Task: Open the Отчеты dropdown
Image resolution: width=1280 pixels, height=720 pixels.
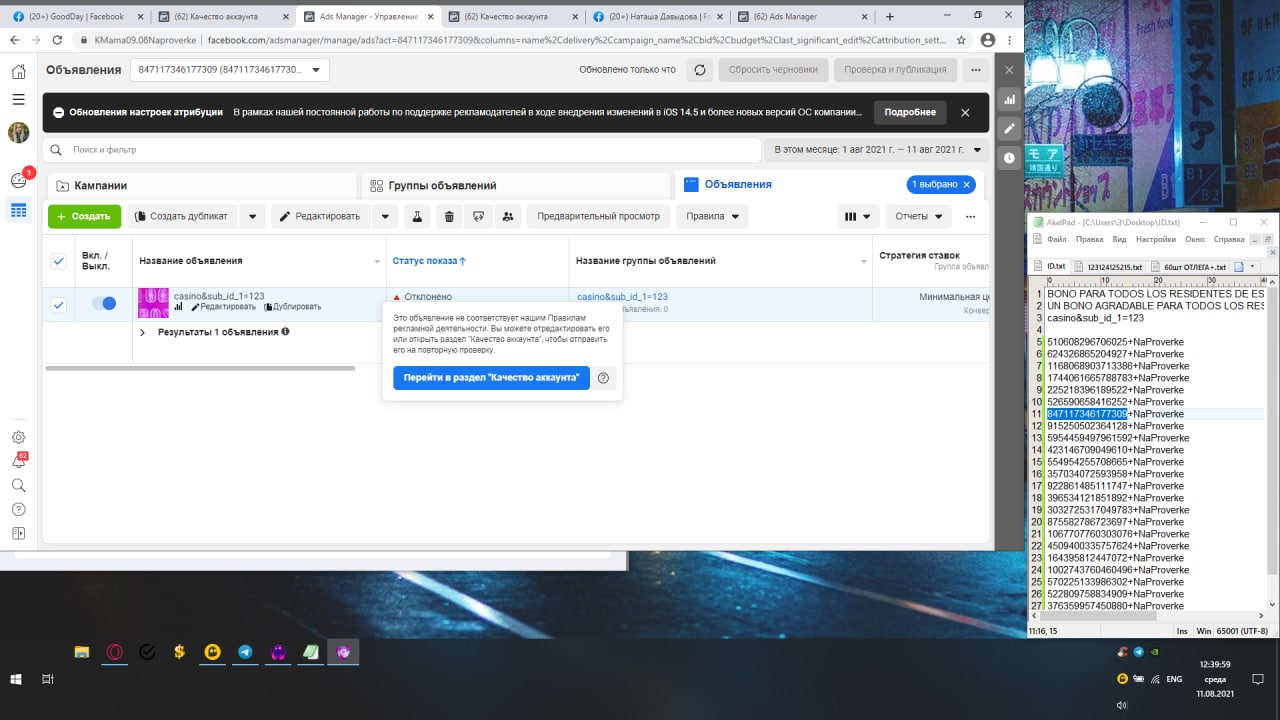Action: (x=920, y=216)
